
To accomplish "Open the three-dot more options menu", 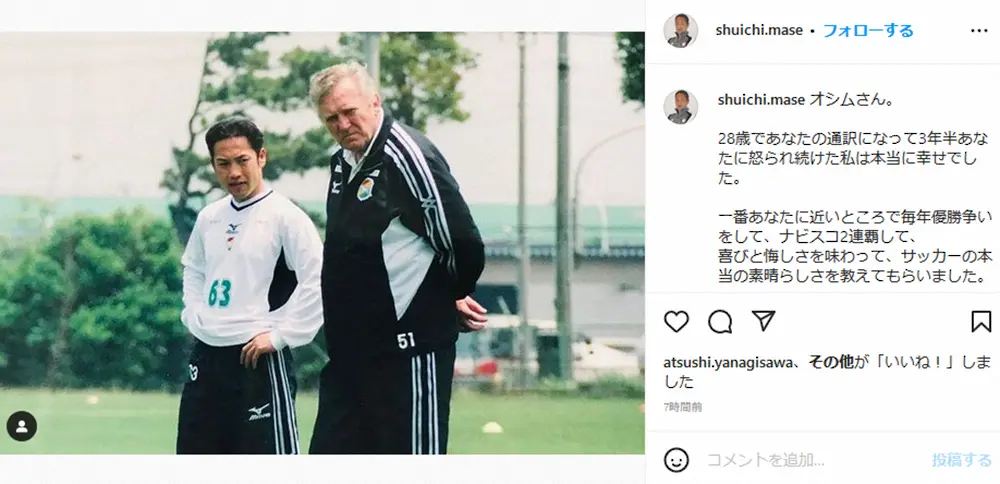I will (979, 31).
